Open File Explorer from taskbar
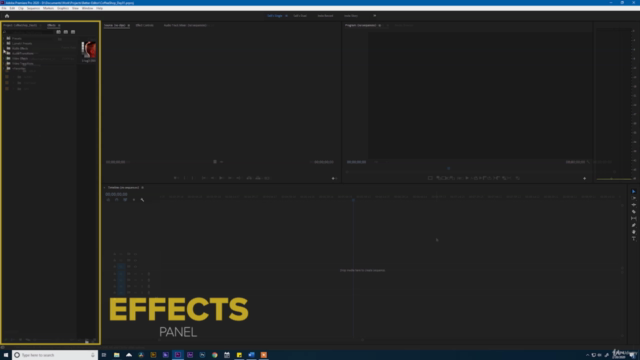Screen dimensions: 640x360 (x=117, y=355)
